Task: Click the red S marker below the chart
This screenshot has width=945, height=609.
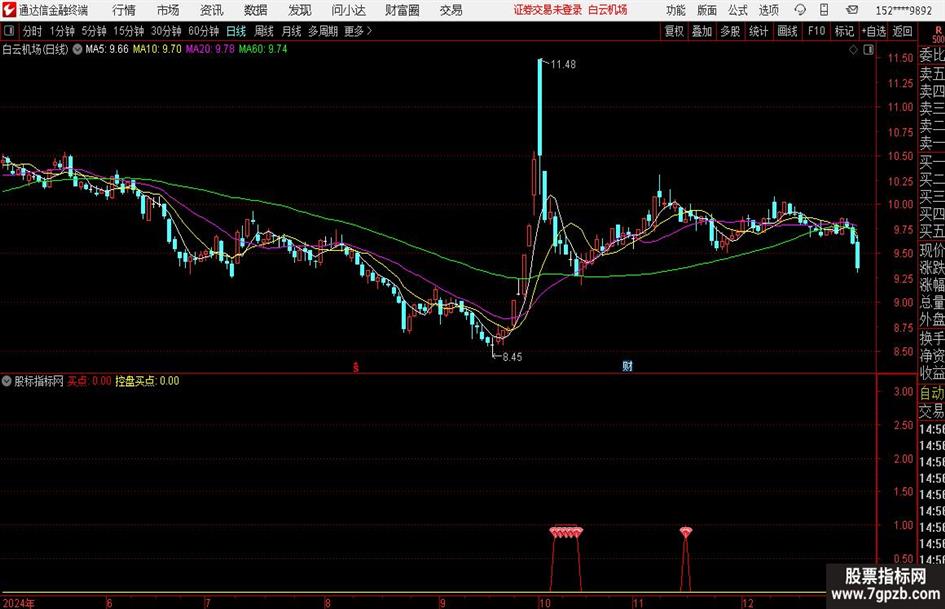Action: pyautogui.click(x=356, y=366)
